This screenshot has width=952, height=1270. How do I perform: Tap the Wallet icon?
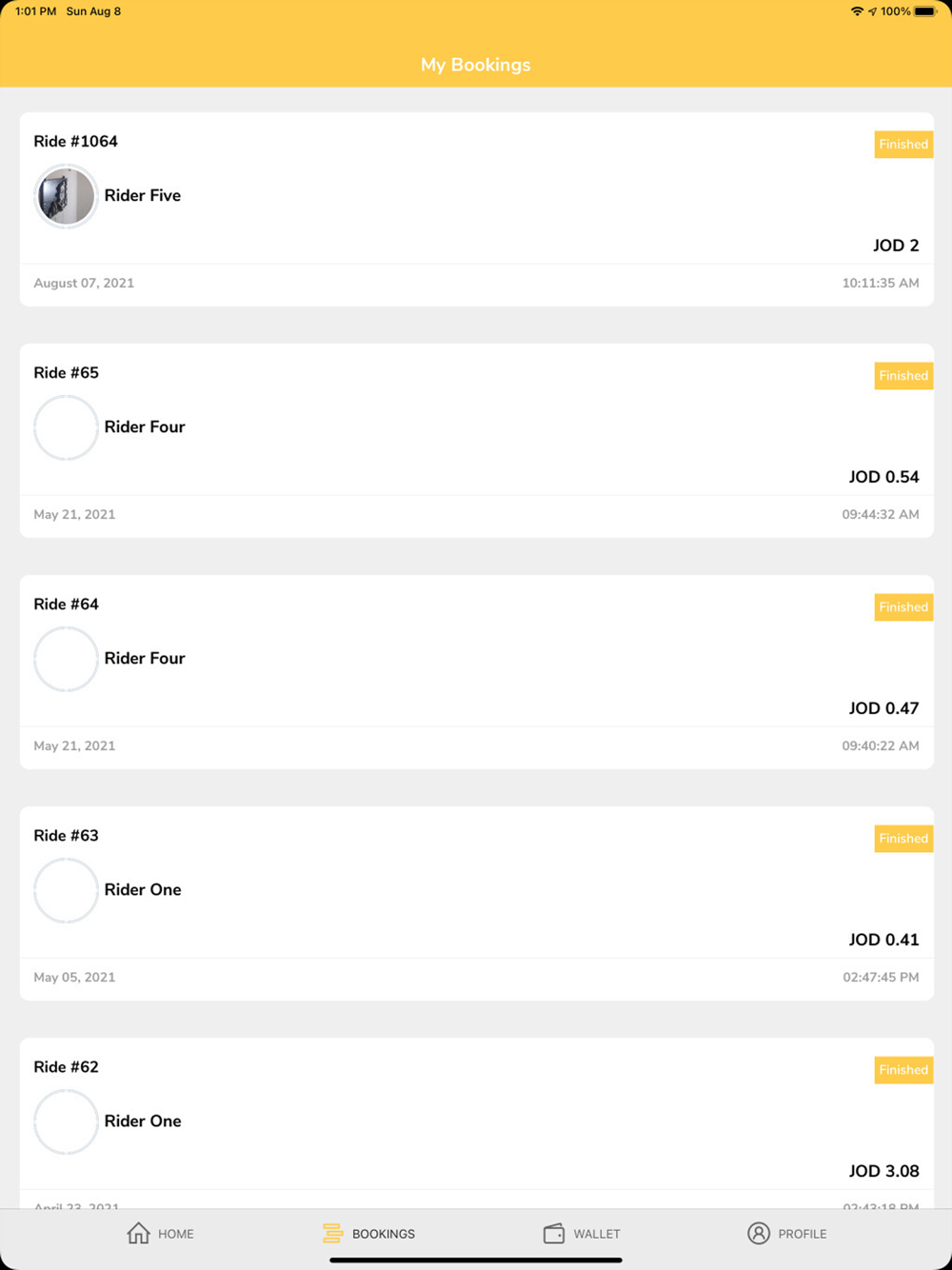pos(554,1233)
